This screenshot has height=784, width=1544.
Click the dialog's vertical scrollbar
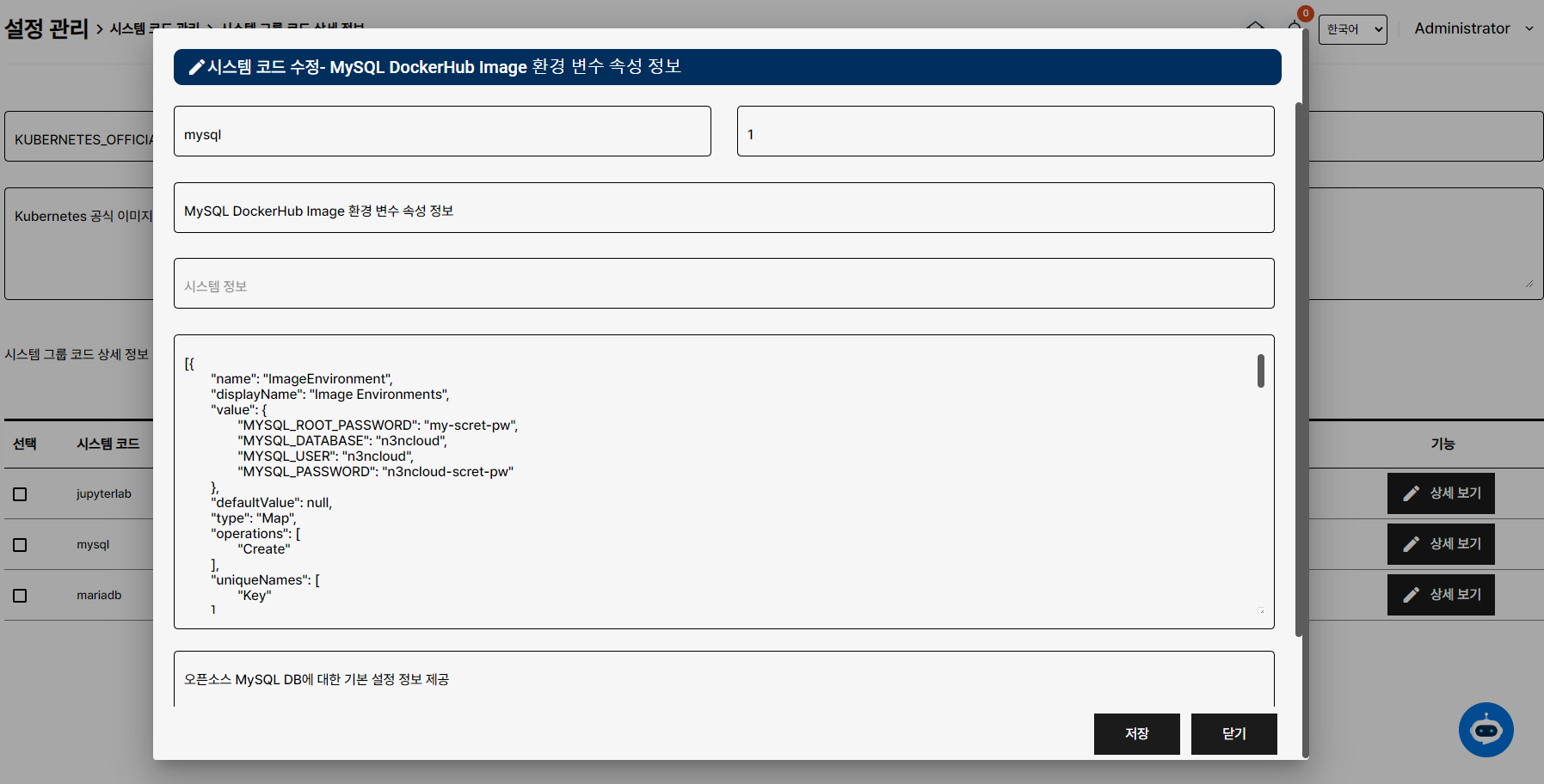(1299, 370)
